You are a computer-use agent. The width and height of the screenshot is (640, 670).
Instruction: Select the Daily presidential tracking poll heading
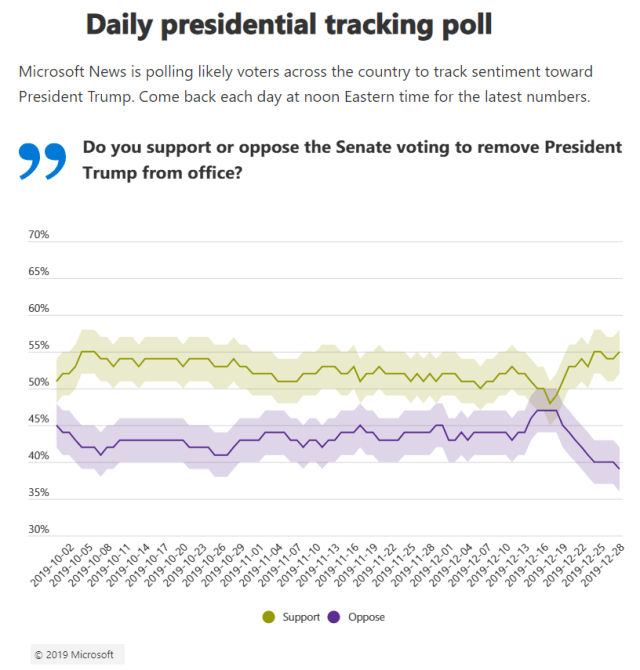coord(289,24)
